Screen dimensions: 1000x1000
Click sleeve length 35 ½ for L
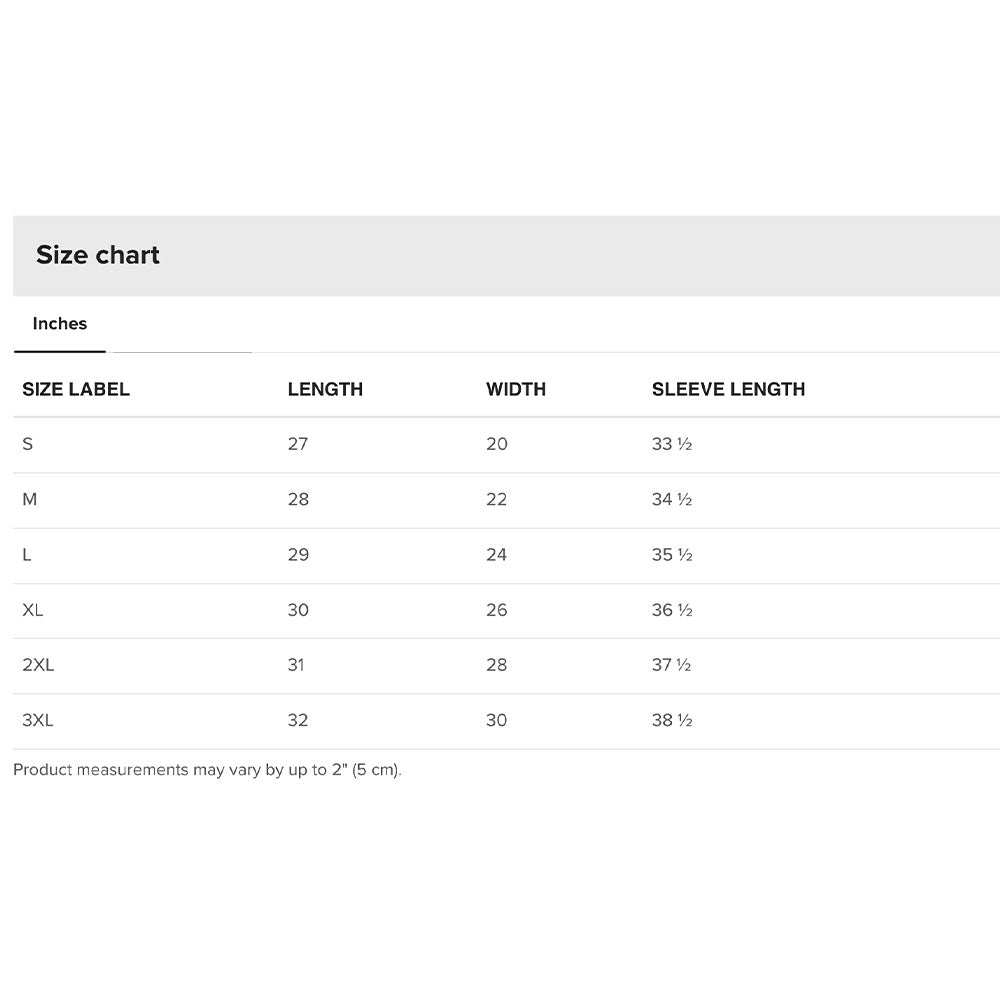(x=672, y=555)
